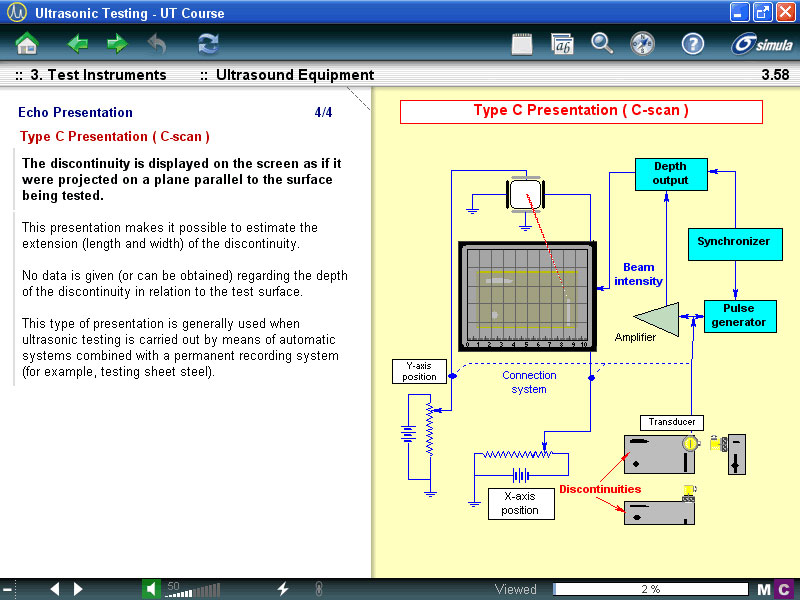Click the Y-axis position label box

coord(419,371)
